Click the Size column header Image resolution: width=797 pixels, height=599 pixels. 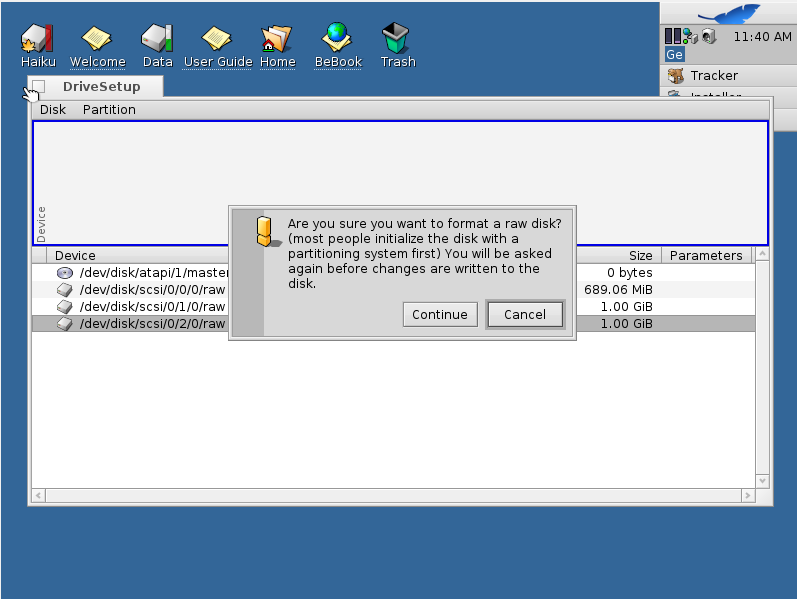click(640, 256)
